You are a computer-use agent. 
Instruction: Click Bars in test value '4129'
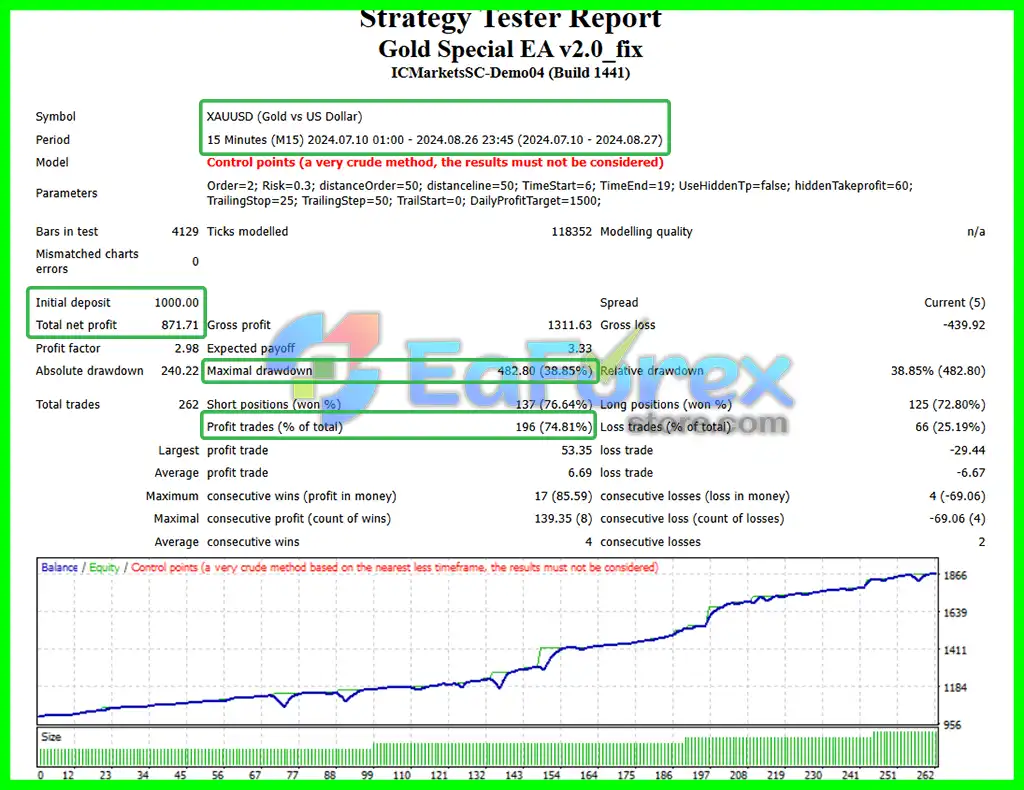point(185,232)
